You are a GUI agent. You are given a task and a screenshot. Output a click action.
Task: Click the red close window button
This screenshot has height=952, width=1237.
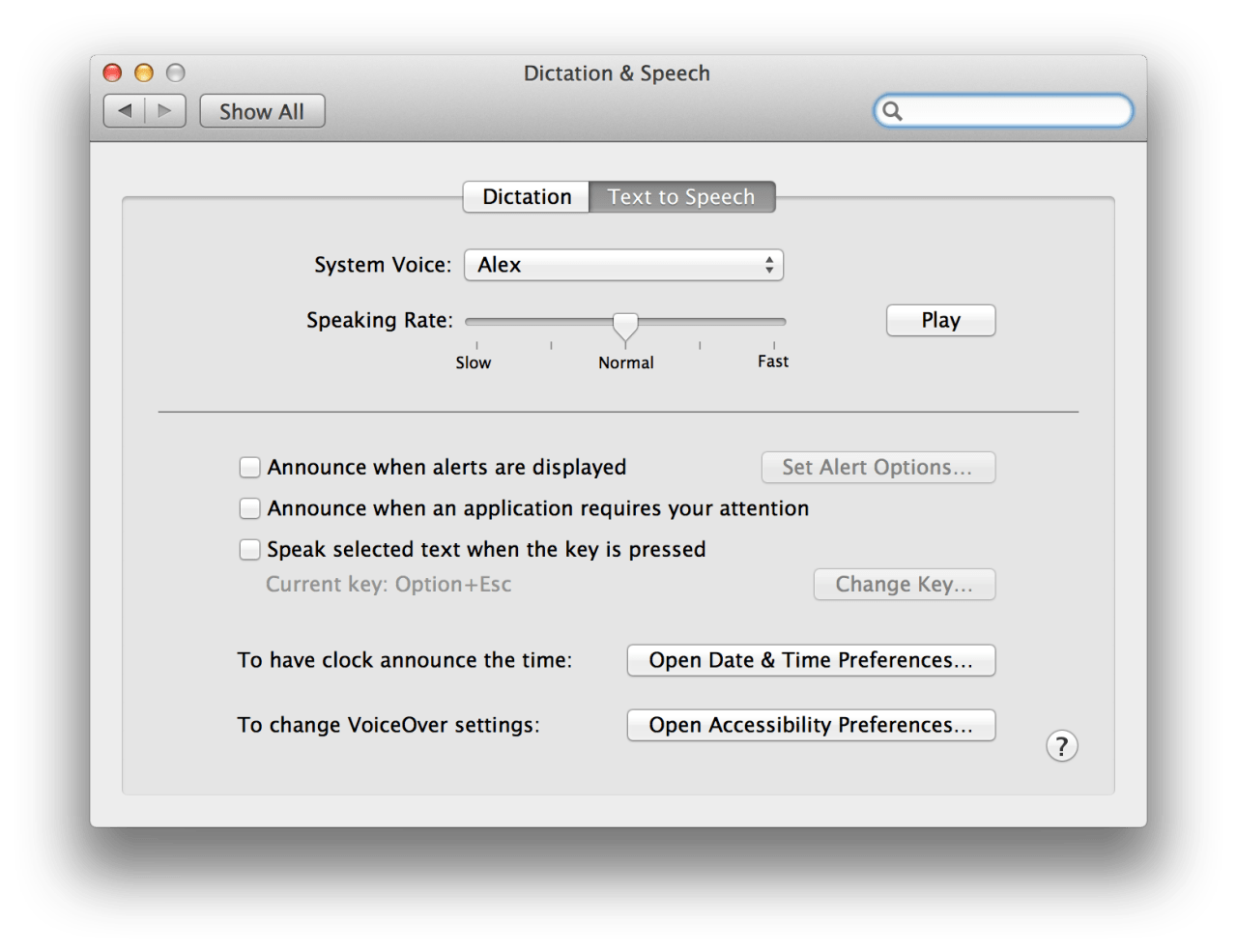point(113,72)
